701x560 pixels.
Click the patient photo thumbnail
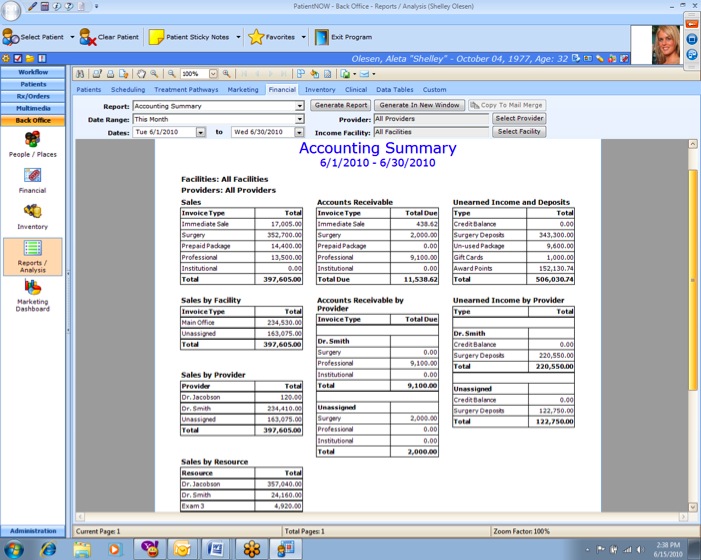tap(666, 45)
